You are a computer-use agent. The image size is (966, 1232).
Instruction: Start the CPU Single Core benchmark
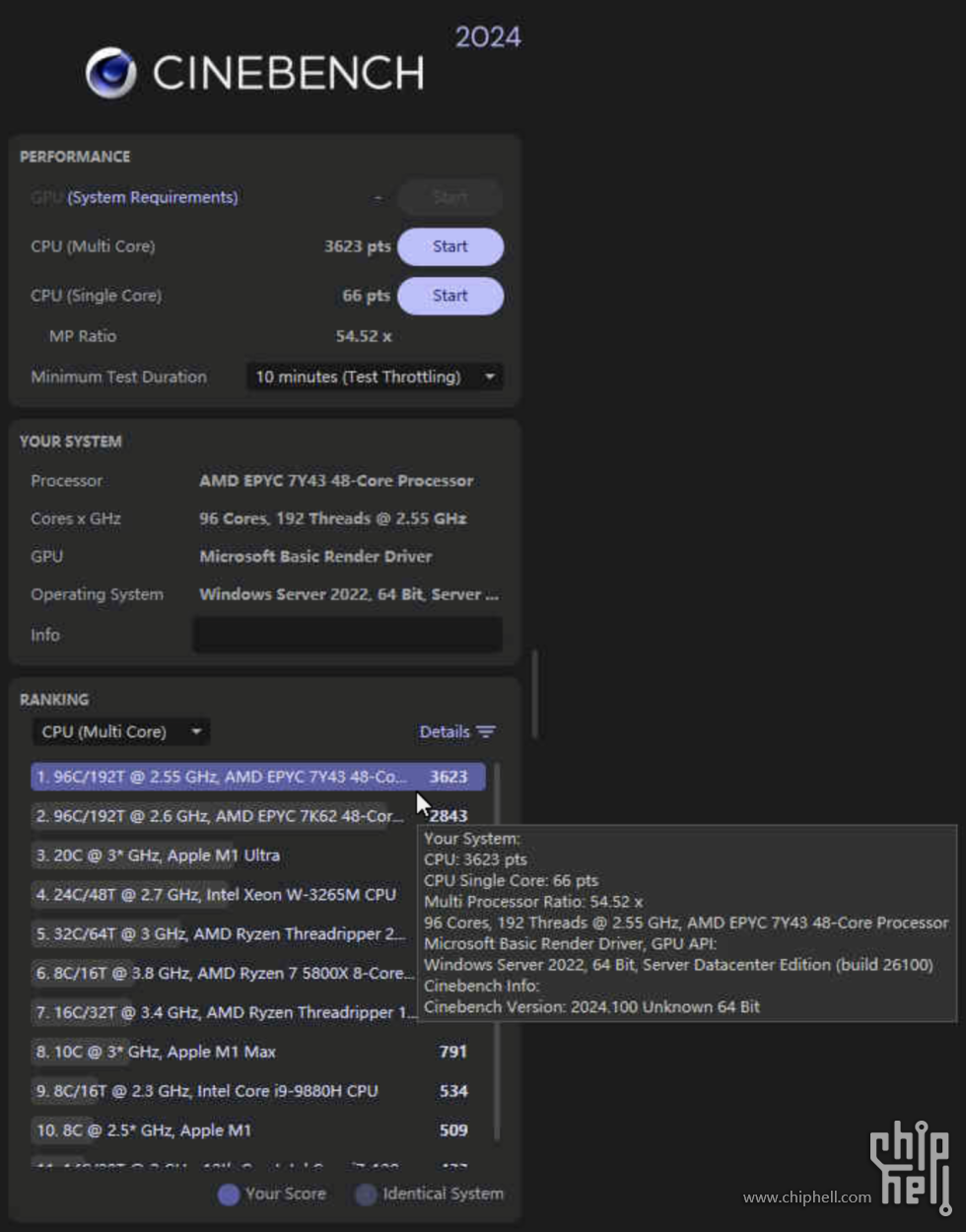(x=450, y=296)
